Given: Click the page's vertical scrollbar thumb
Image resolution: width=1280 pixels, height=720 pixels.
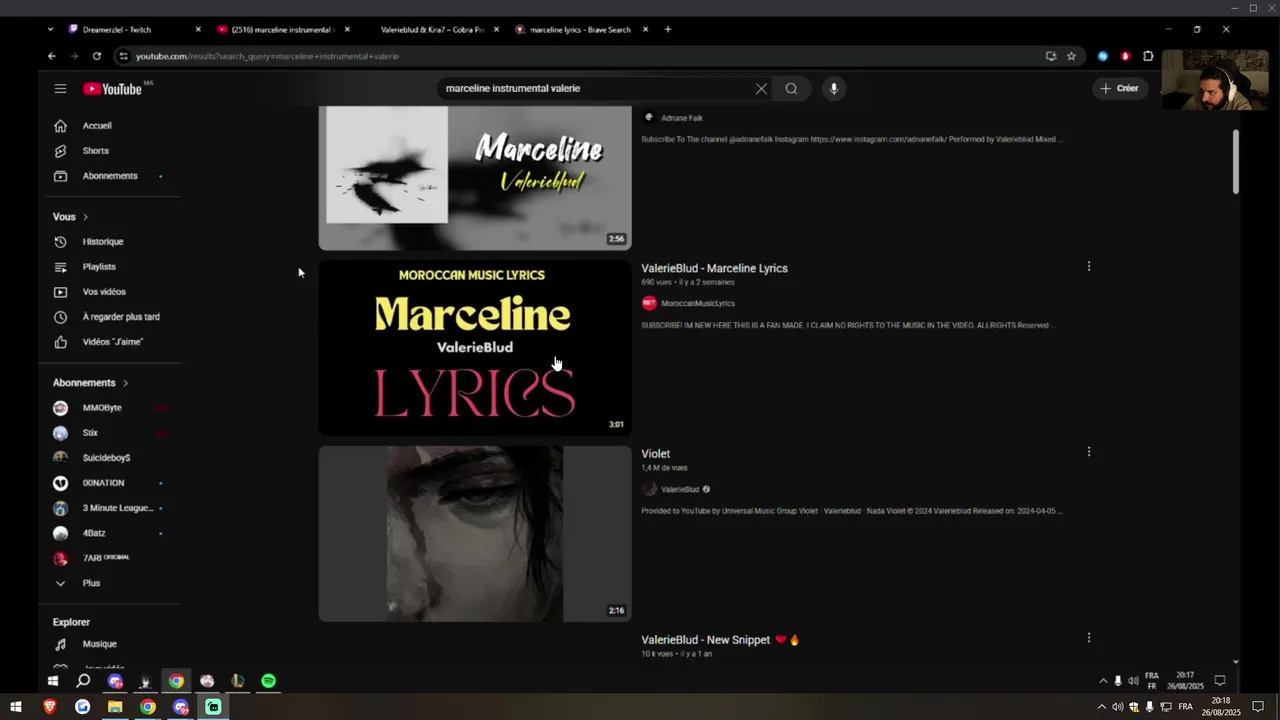Looking at the screenshot, I should point(1236,161).
